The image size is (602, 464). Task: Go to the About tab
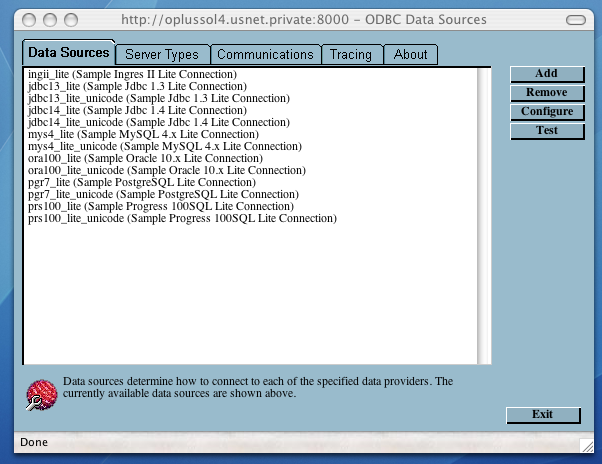click(410, 55)
